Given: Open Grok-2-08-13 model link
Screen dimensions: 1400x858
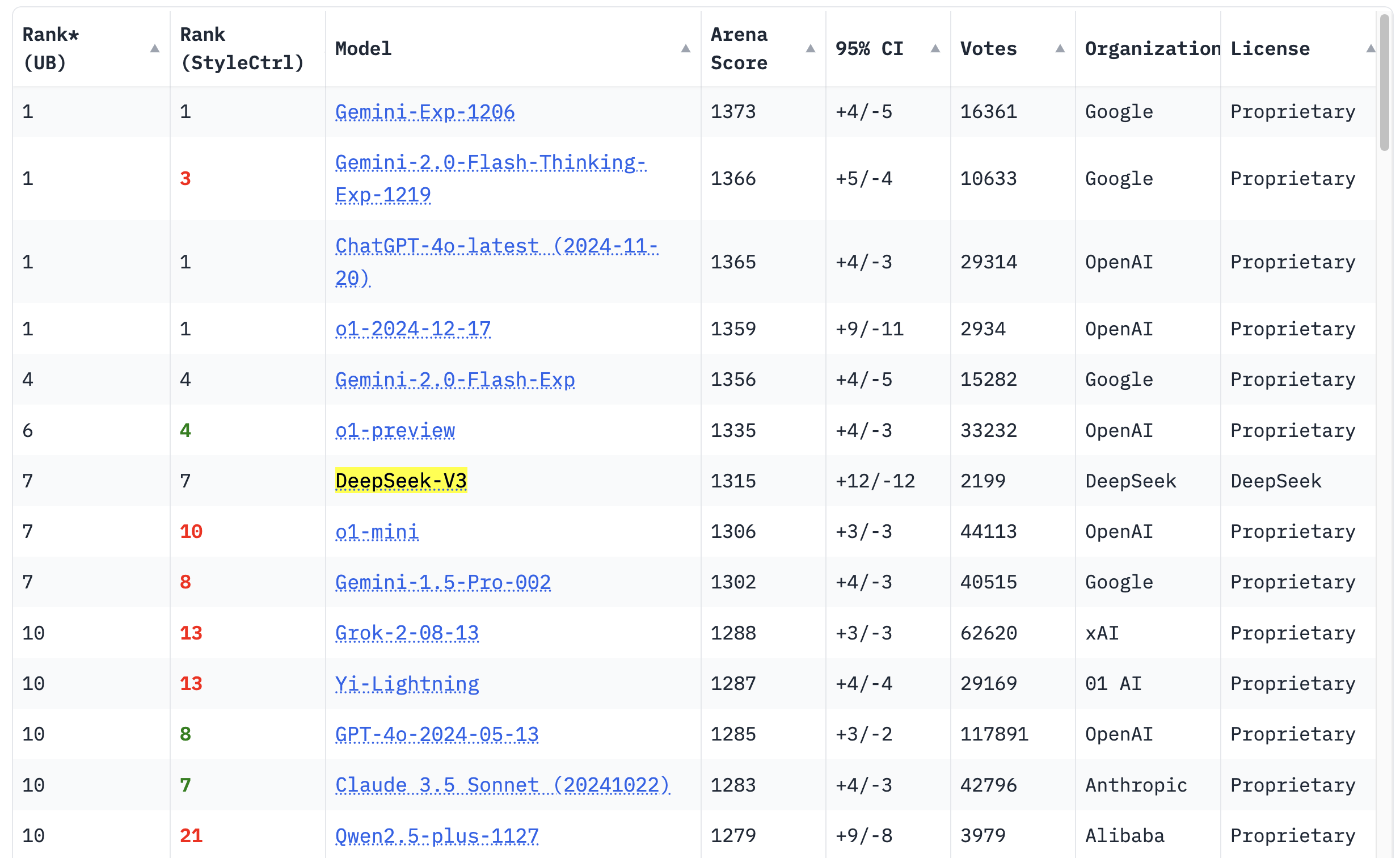Looking at the screenshot, I should point(407,633).
